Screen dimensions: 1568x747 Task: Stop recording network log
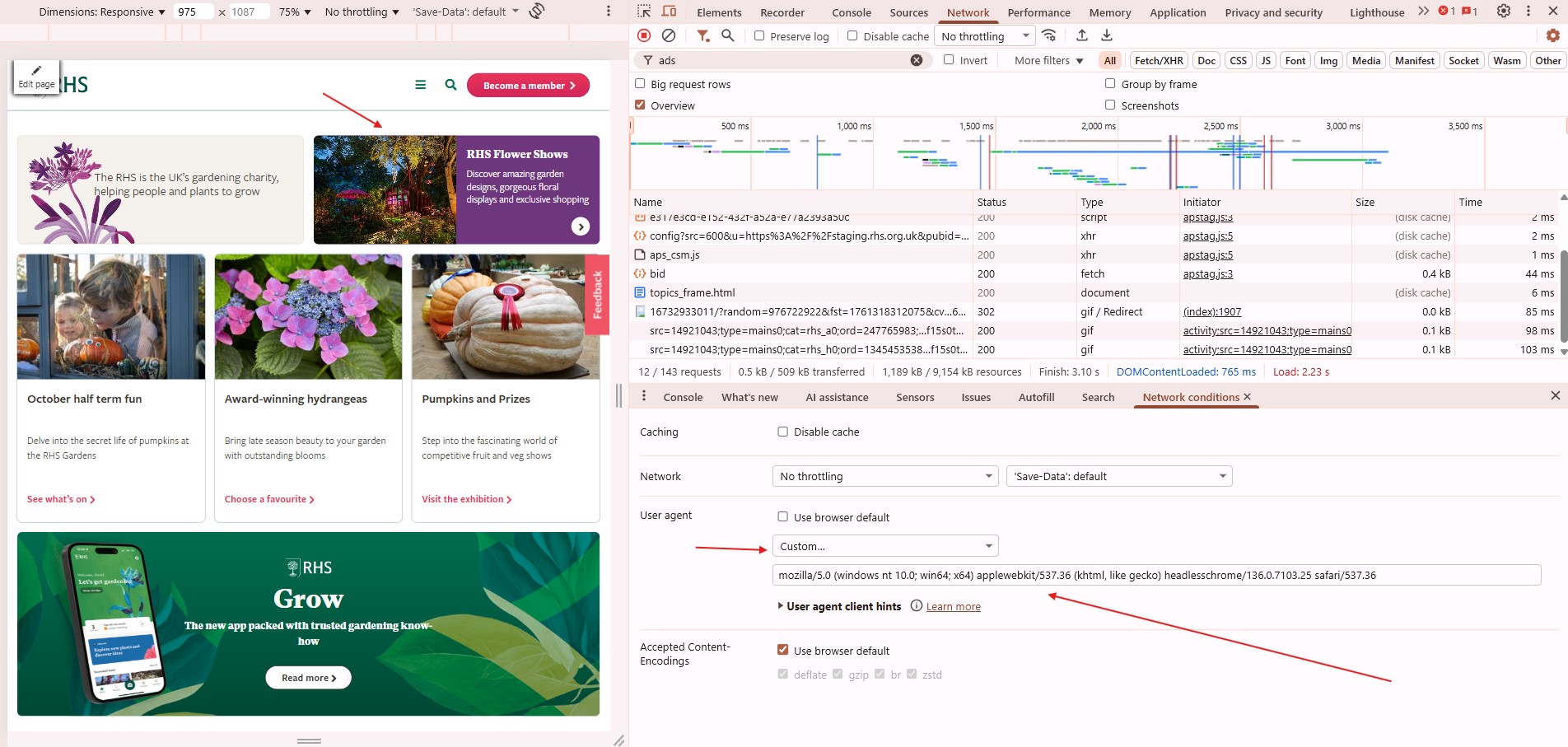tap(644, 35)
